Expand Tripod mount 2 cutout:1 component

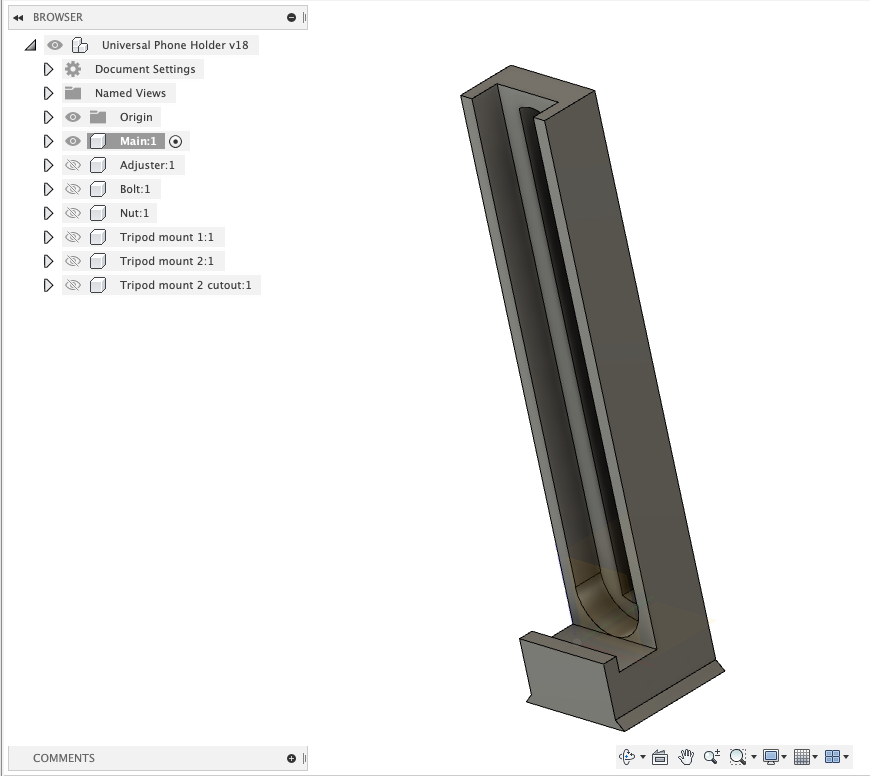click(x=48, y=285)
